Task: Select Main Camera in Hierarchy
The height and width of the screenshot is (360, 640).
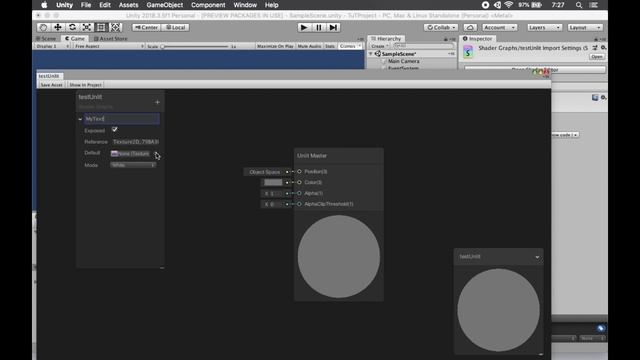Action: (403, 61)
